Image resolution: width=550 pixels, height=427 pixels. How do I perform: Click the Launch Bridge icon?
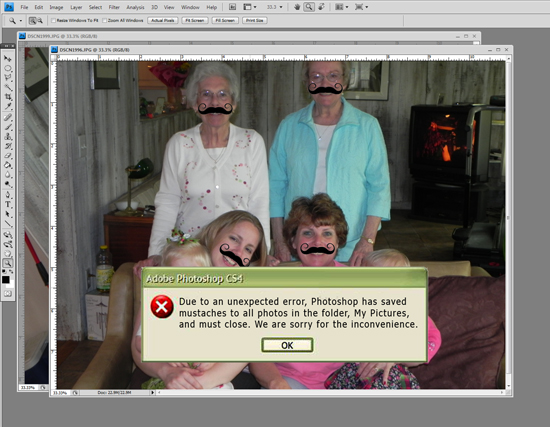pyautogui.click(x=232, y=7)
